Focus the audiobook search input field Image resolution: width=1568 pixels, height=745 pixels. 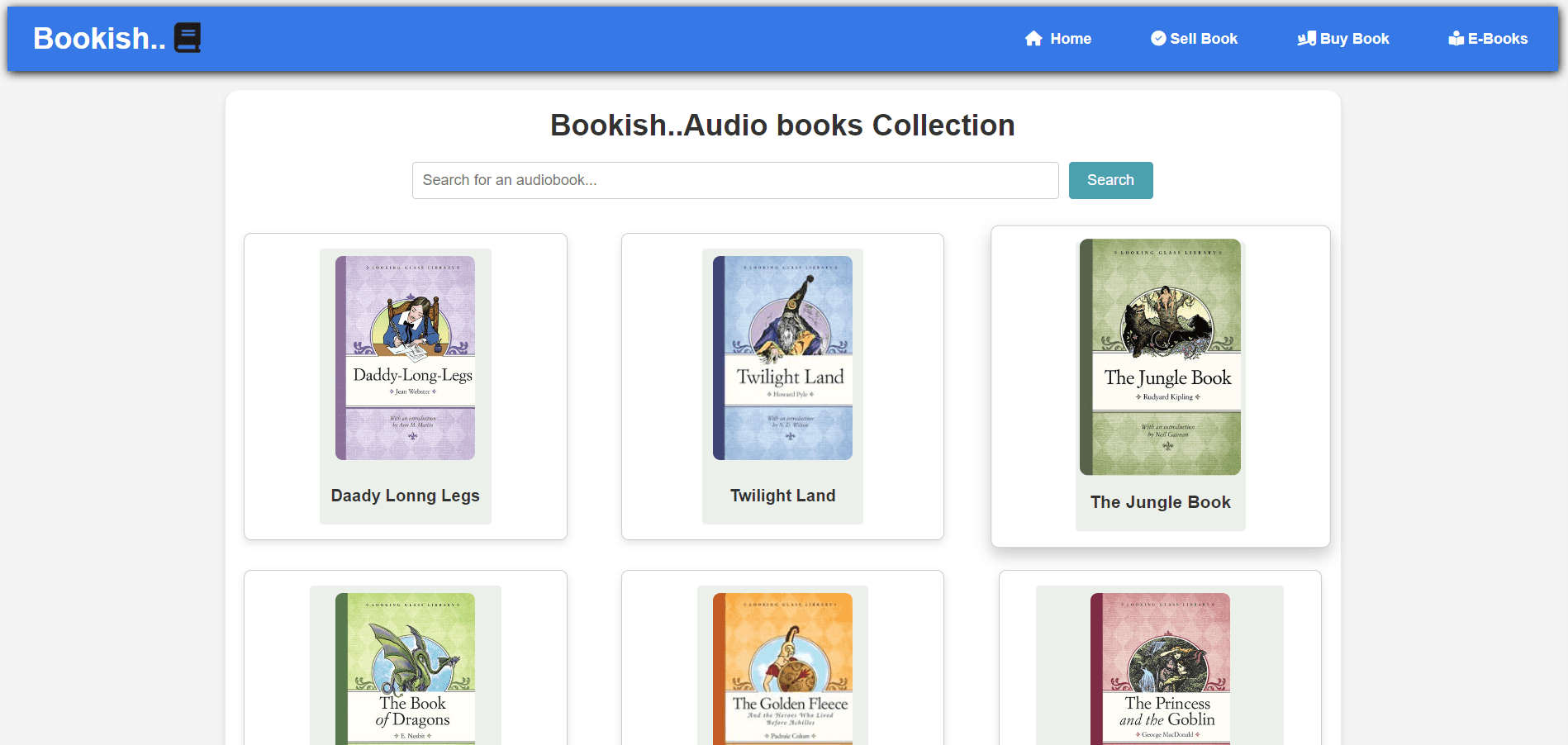(x=735, y=180)
